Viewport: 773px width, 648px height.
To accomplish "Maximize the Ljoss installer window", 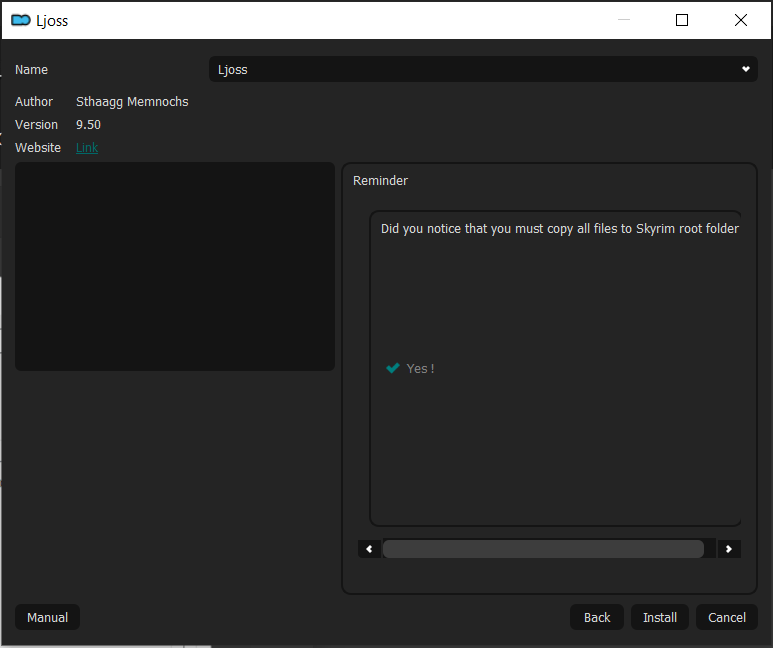I will (x=682, y=20).
